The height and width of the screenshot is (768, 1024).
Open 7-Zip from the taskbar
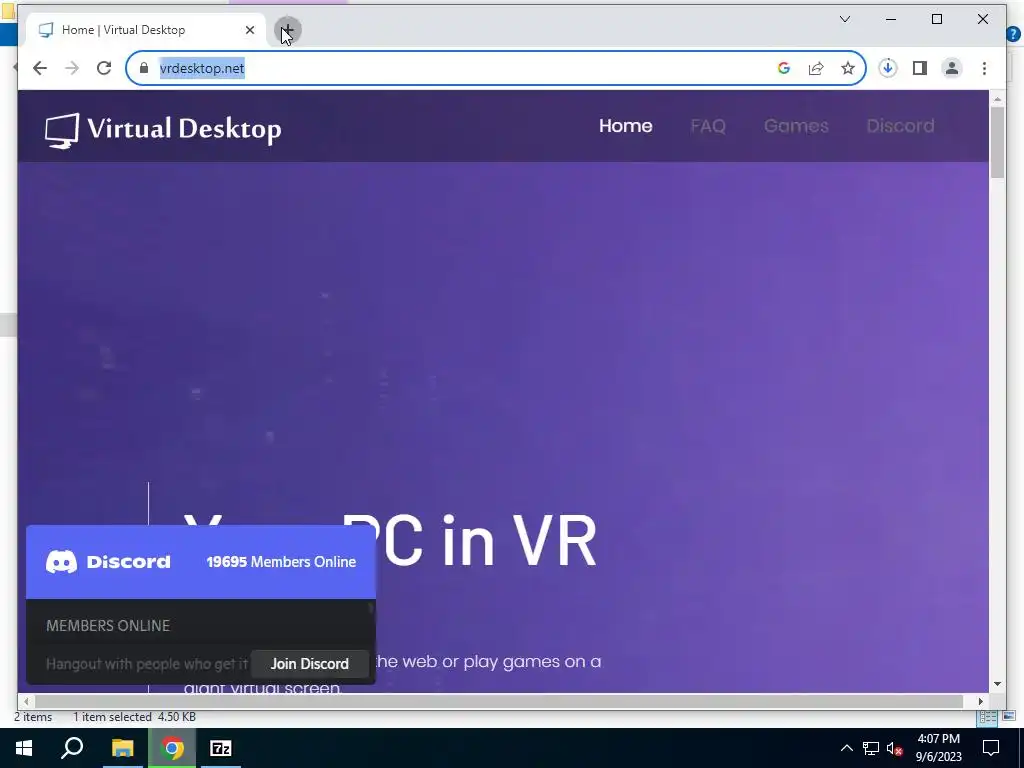click(221, 748)
